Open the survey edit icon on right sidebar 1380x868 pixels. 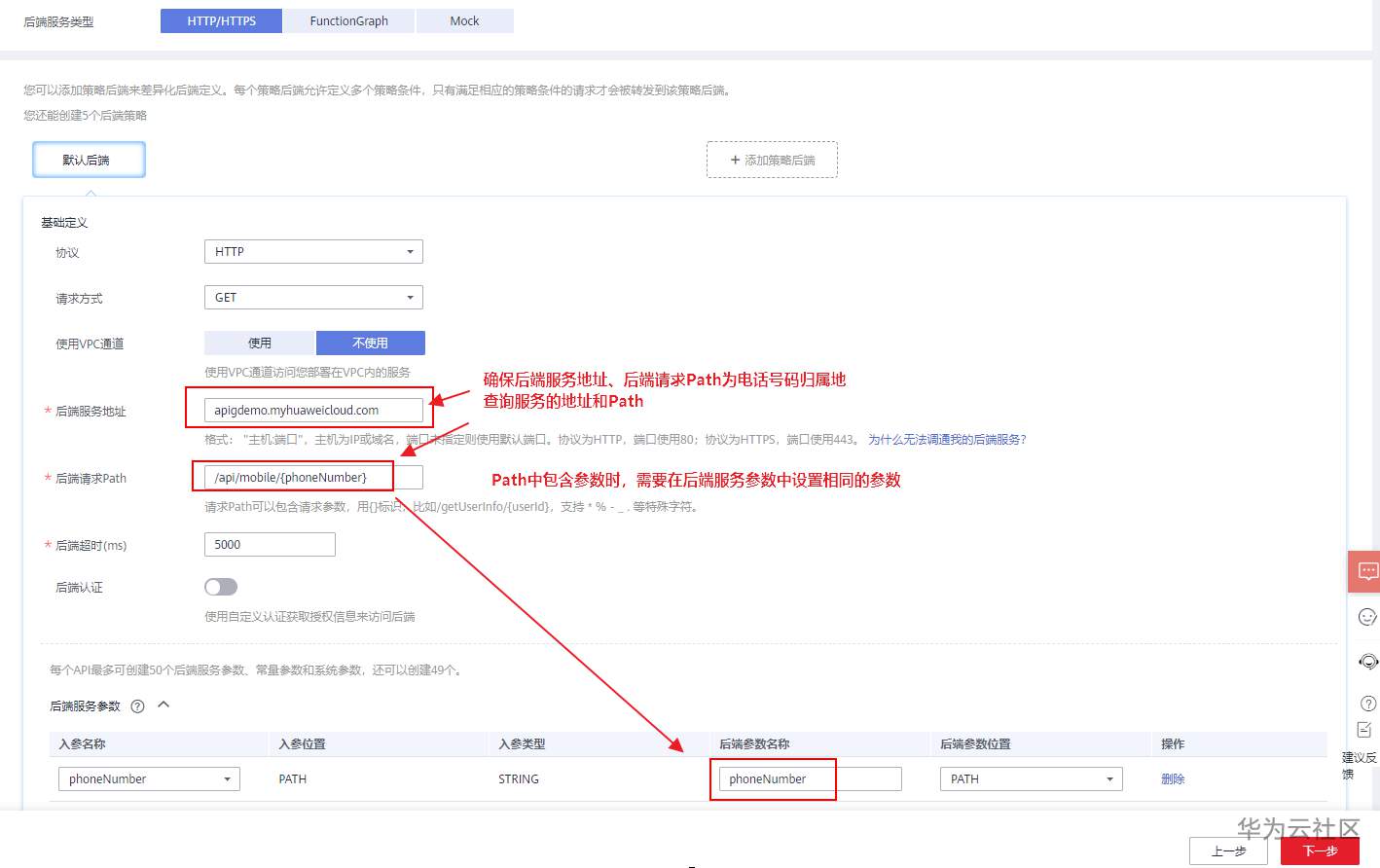point(1367,729)
